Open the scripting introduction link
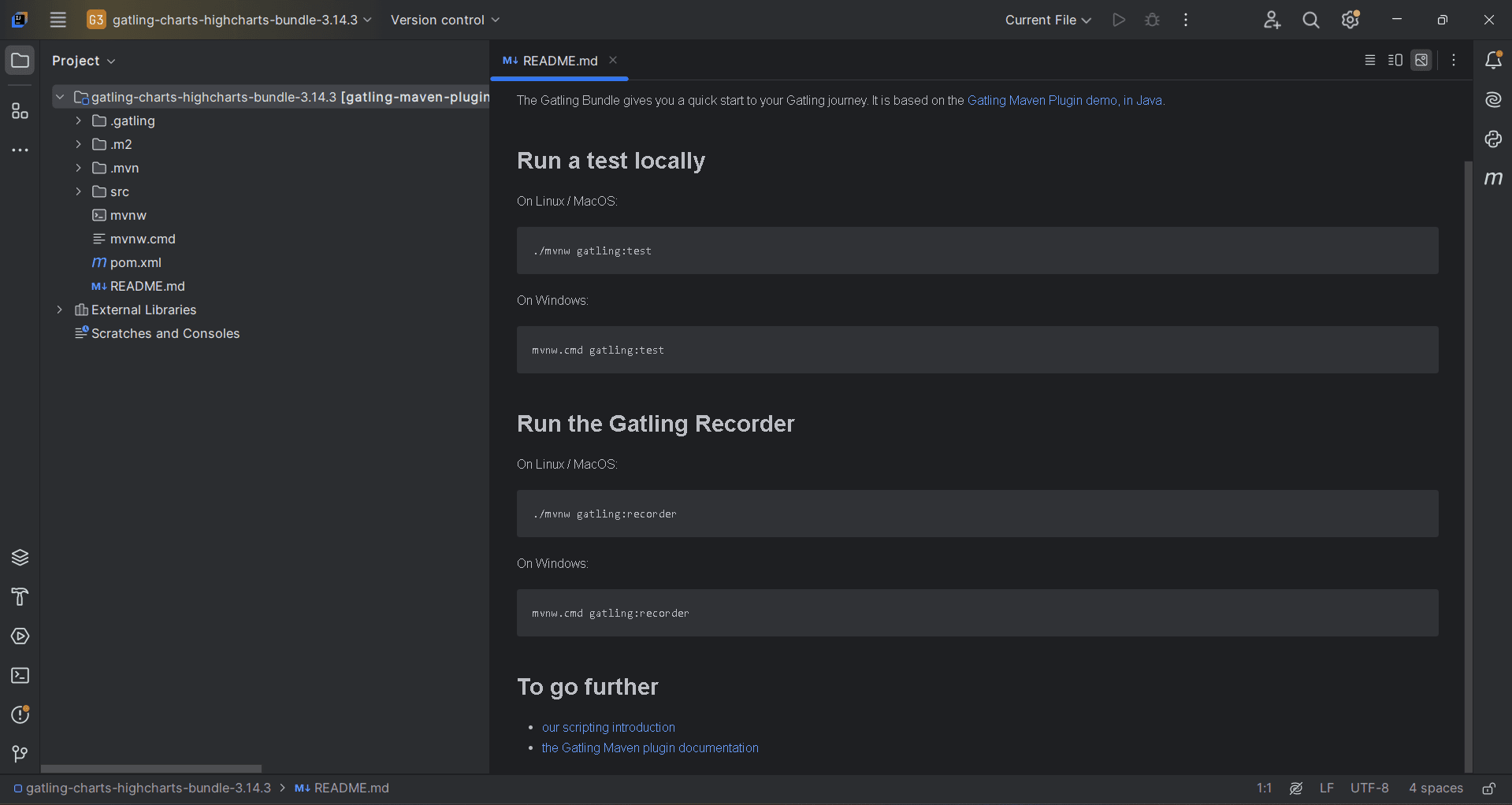 (x=607, y=726)
